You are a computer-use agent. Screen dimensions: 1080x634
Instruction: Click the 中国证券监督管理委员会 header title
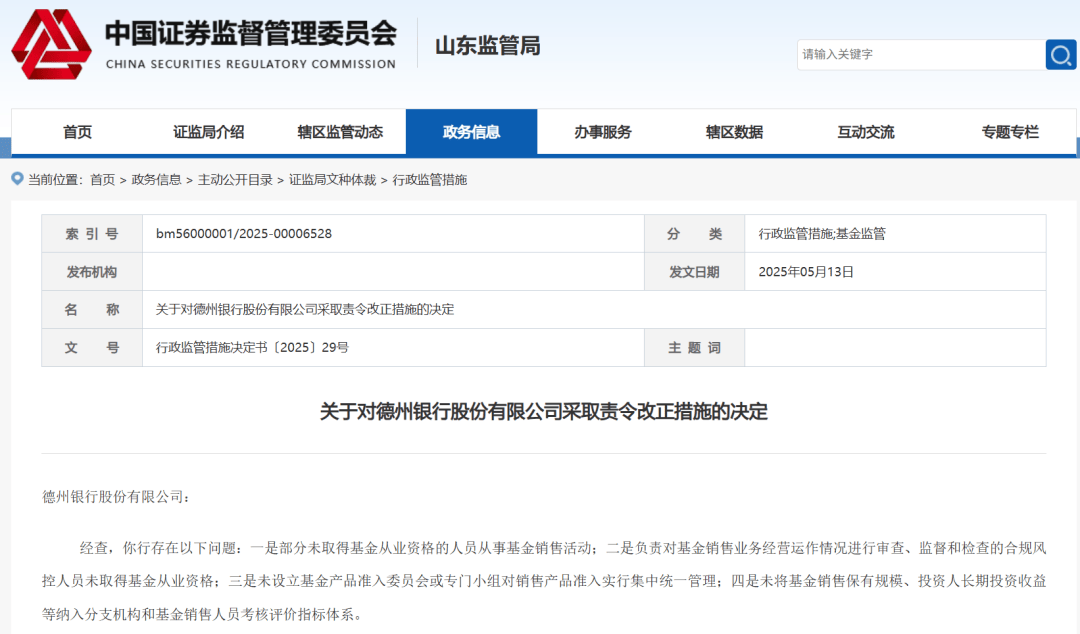pyautogui.click(x=251, y=33)
